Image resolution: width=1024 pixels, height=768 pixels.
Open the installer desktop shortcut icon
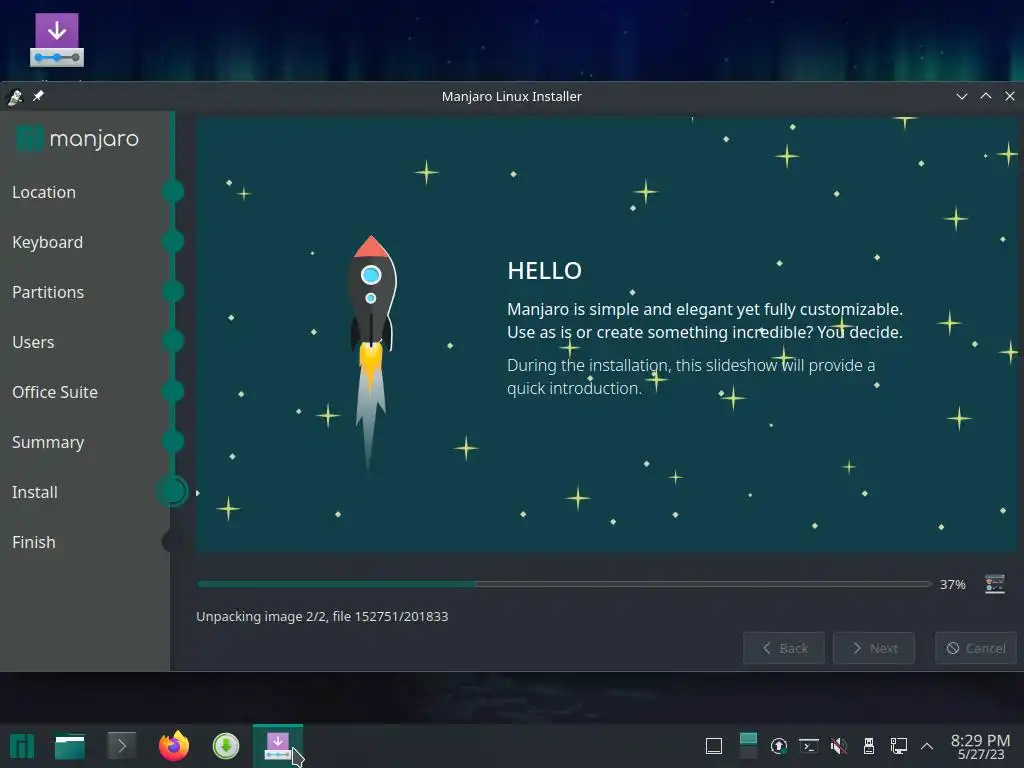[57, 40]
